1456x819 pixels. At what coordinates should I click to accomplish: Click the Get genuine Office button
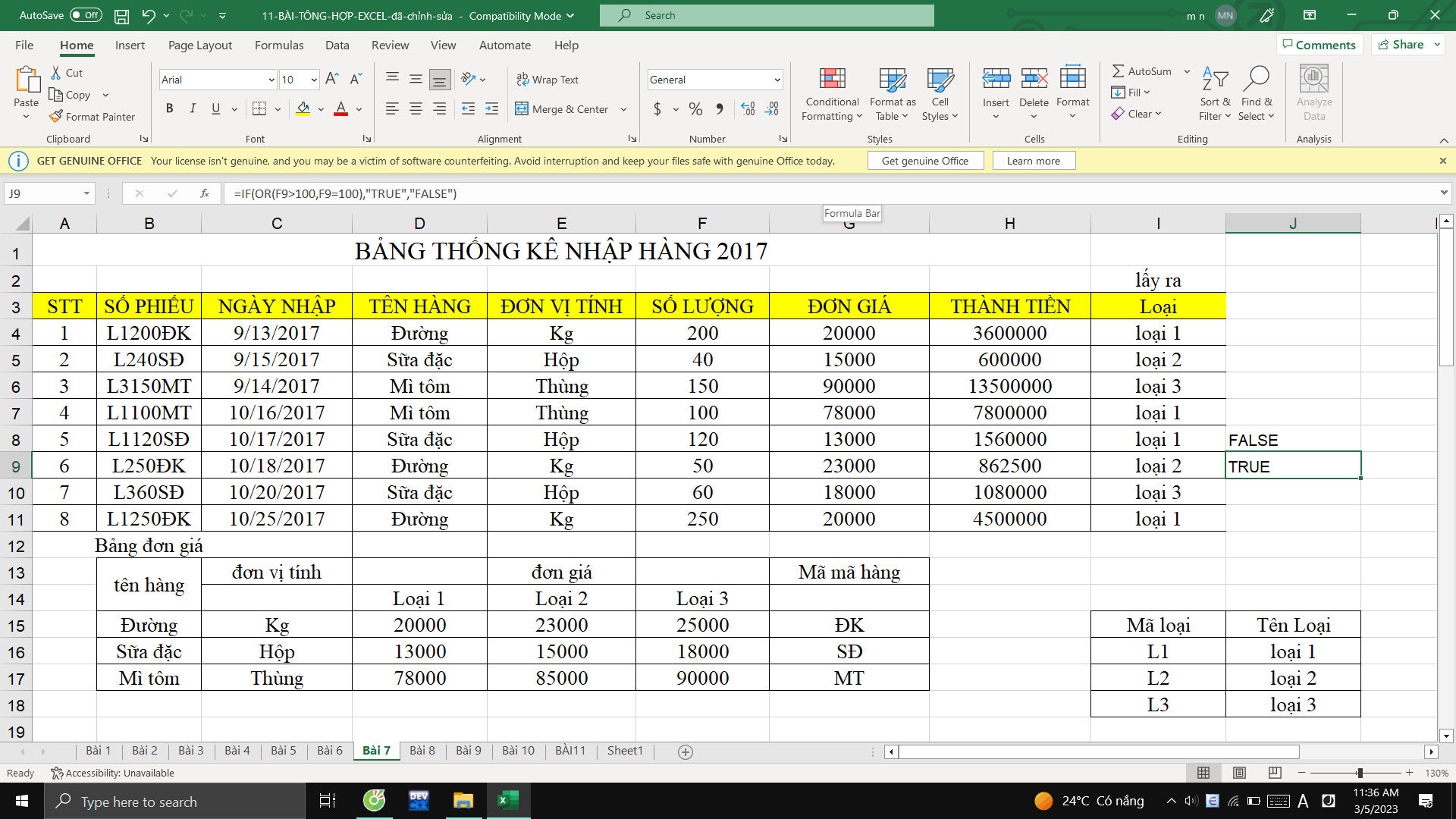pyautogui.click(x=924, y=161)
